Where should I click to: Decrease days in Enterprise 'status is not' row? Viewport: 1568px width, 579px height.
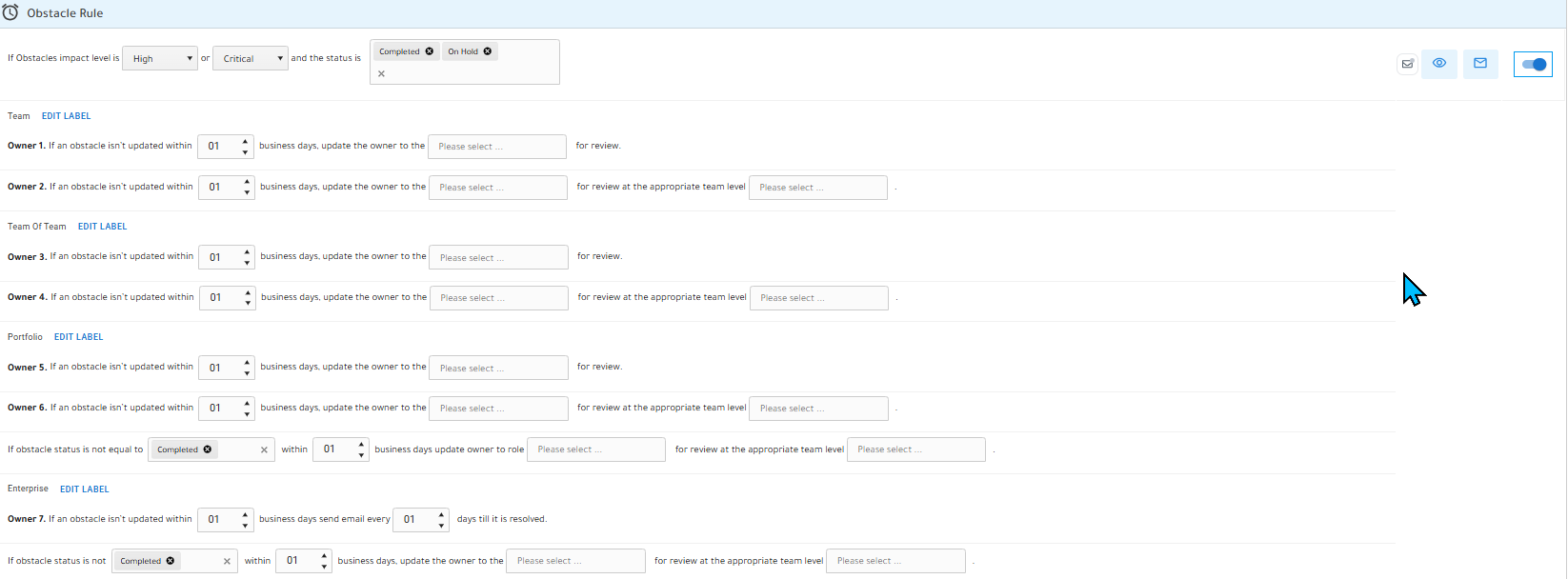[324, 567]
